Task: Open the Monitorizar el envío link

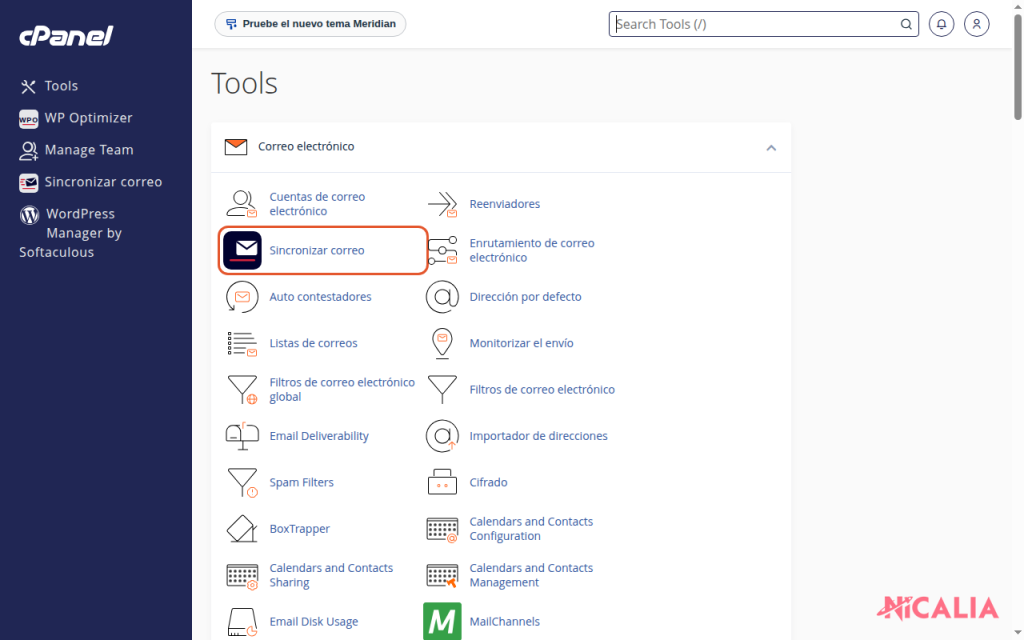Action: (521, 343)
